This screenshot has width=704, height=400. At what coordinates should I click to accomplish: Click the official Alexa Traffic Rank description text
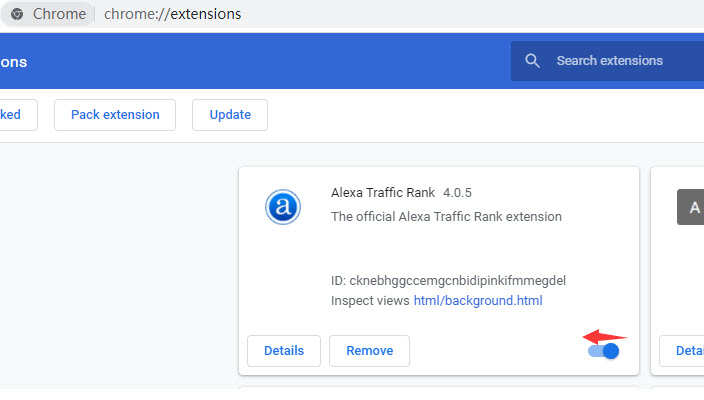446,217
